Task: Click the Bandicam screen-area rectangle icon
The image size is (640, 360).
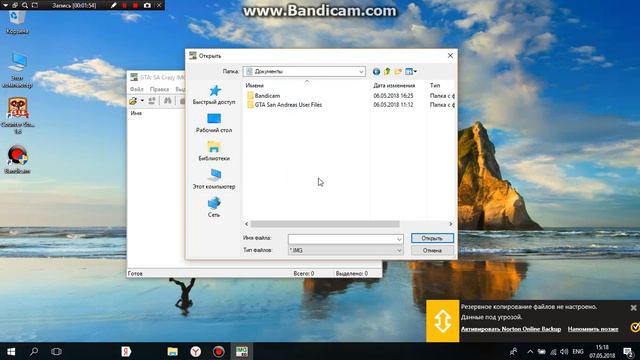Action: click(x=35, y=5)
